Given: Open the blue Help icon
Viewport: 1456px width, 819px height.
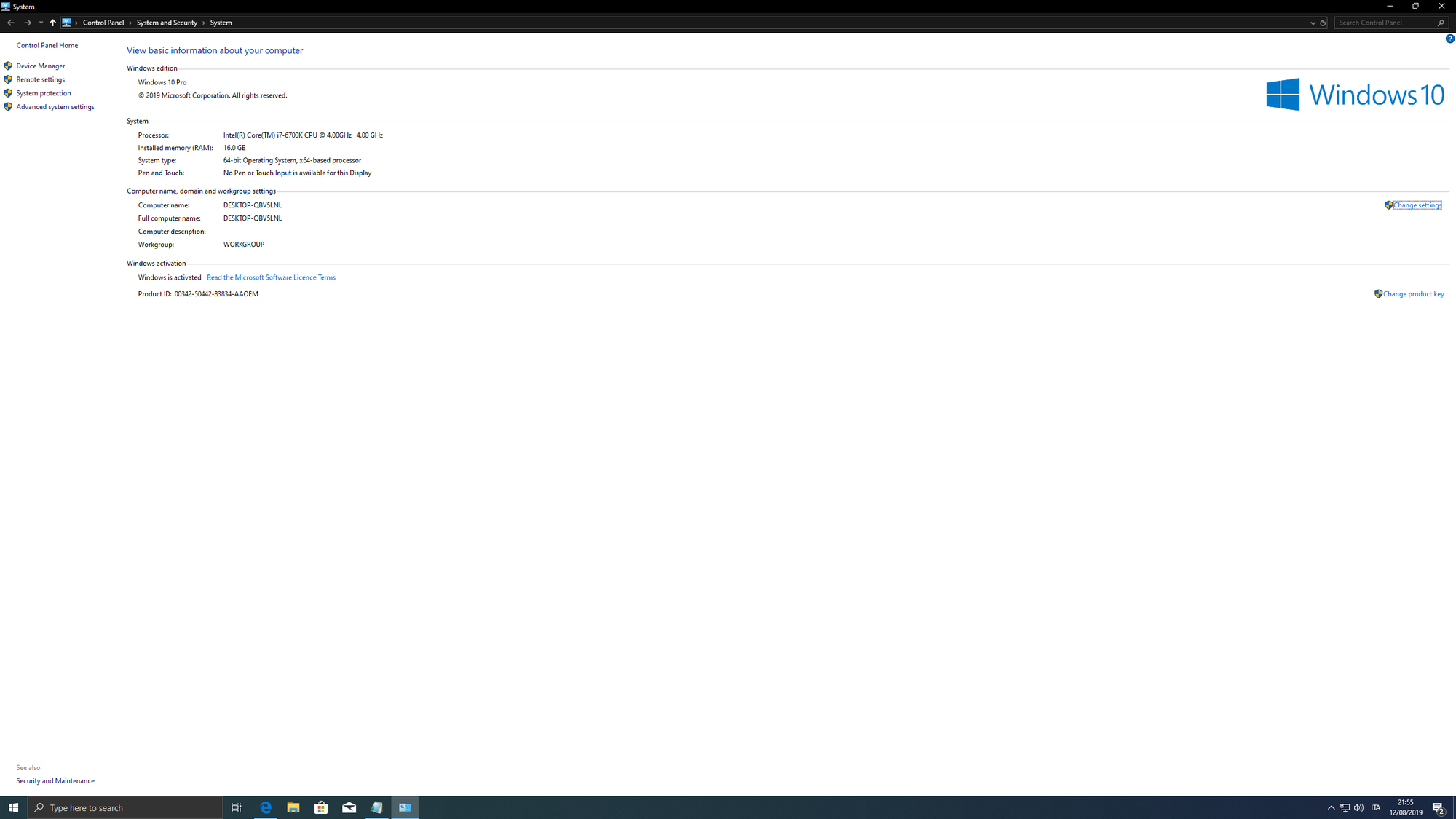Looking at the screenshot, I should 1449,39.
